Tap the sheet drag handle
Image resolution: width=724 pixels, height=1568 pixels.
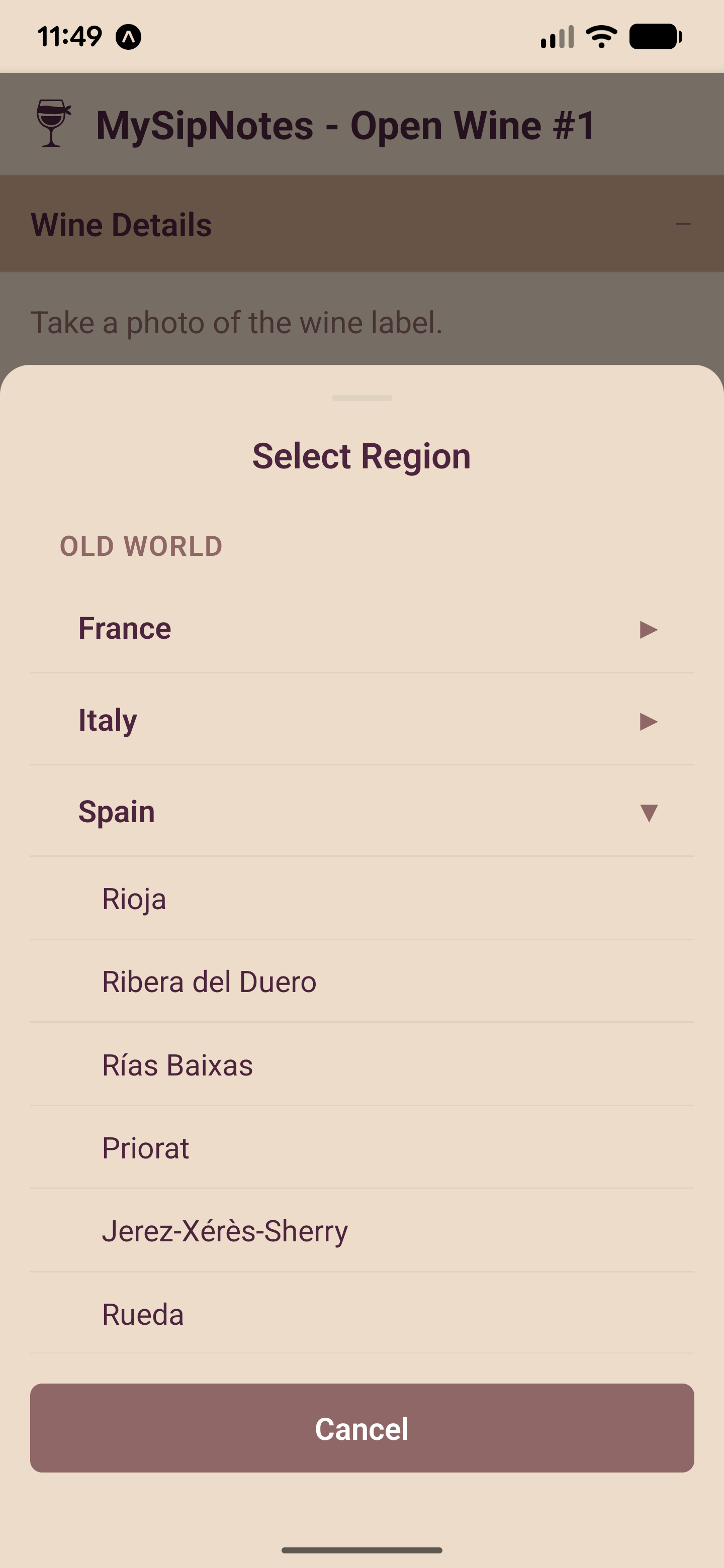click(361, 398)
